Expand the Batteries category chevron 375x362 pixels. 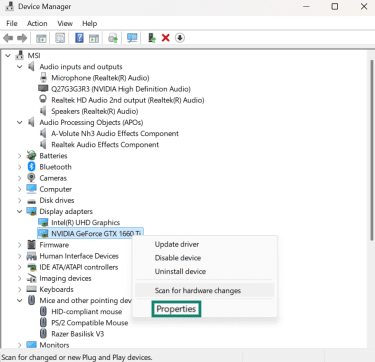(x=20, y=156)
